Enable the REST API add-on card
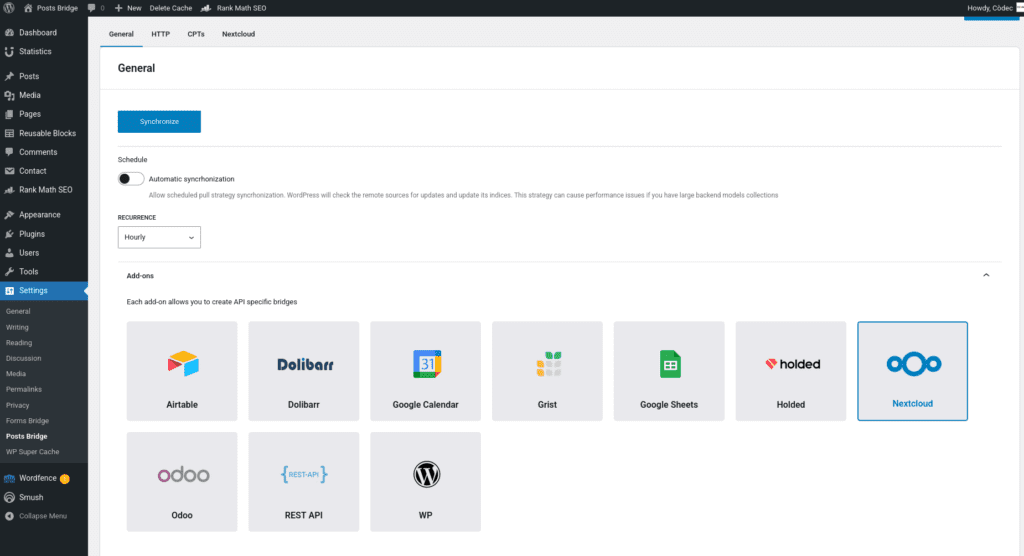This screenshot has width=1024, height=556. (304, 482)
